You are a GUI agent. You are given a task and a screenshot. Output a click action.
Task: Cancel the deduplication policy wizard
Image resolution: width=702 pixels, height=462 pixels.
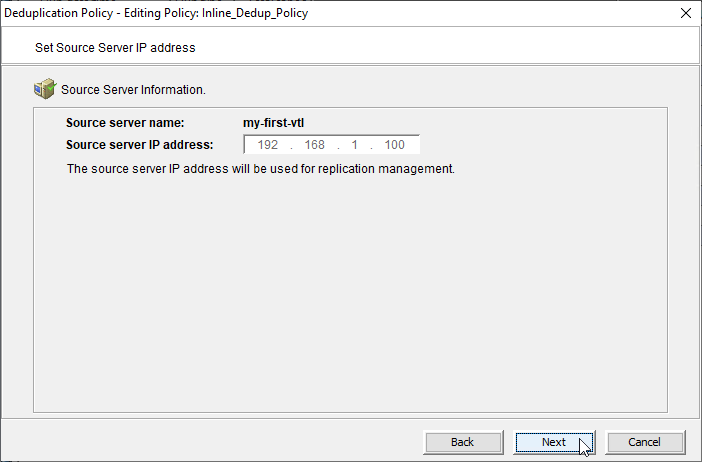coord(644,442)
